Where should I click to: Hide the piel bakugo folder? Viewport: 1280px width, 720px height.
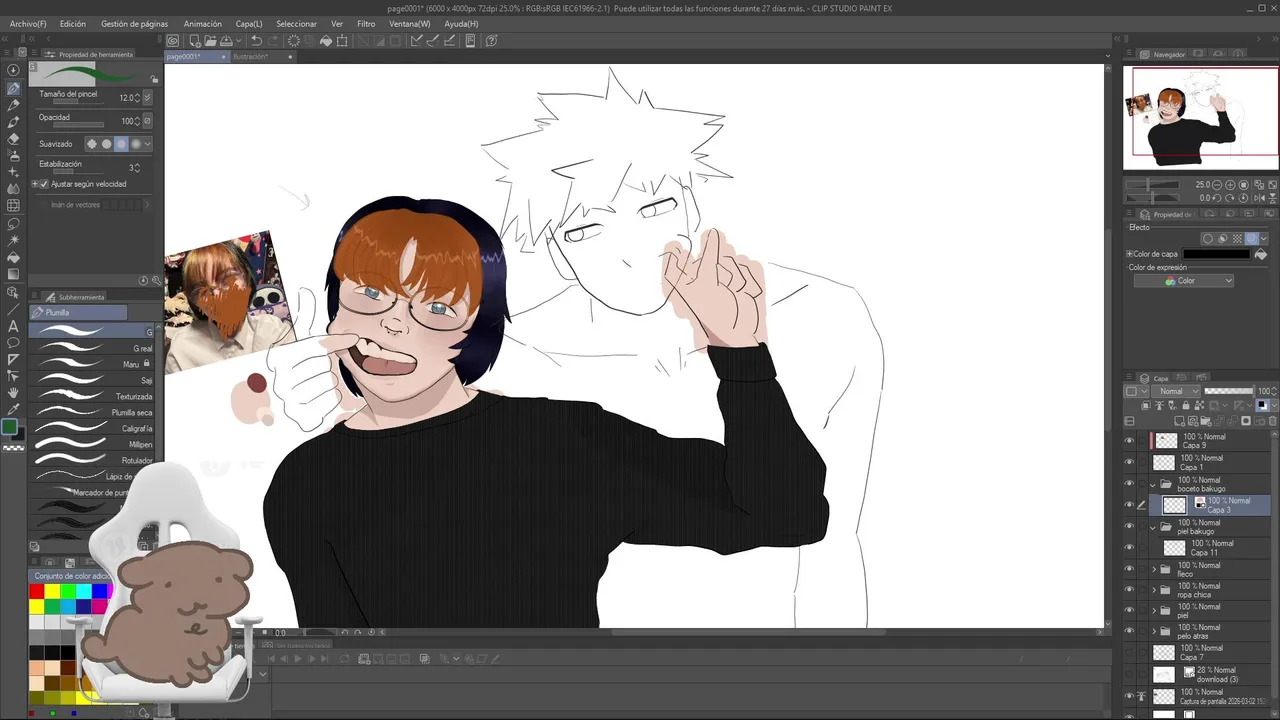(1129, 527)
